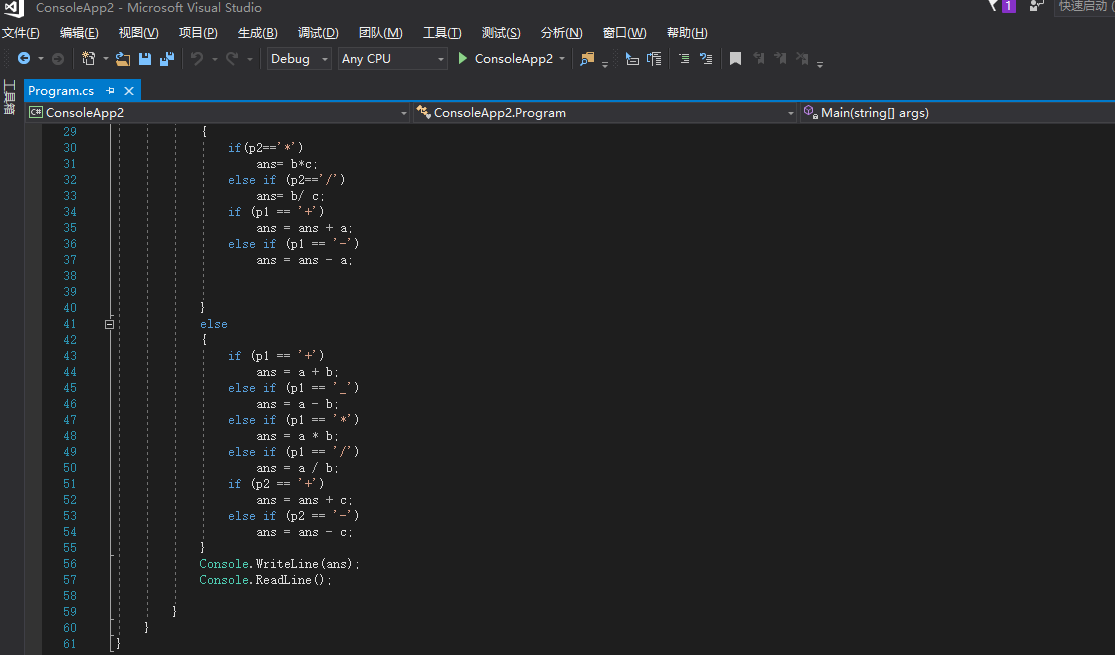This screenshot has height=655, width=1115.
Task: Collapse the else block at line 41
Action: [x=110, y=324]
